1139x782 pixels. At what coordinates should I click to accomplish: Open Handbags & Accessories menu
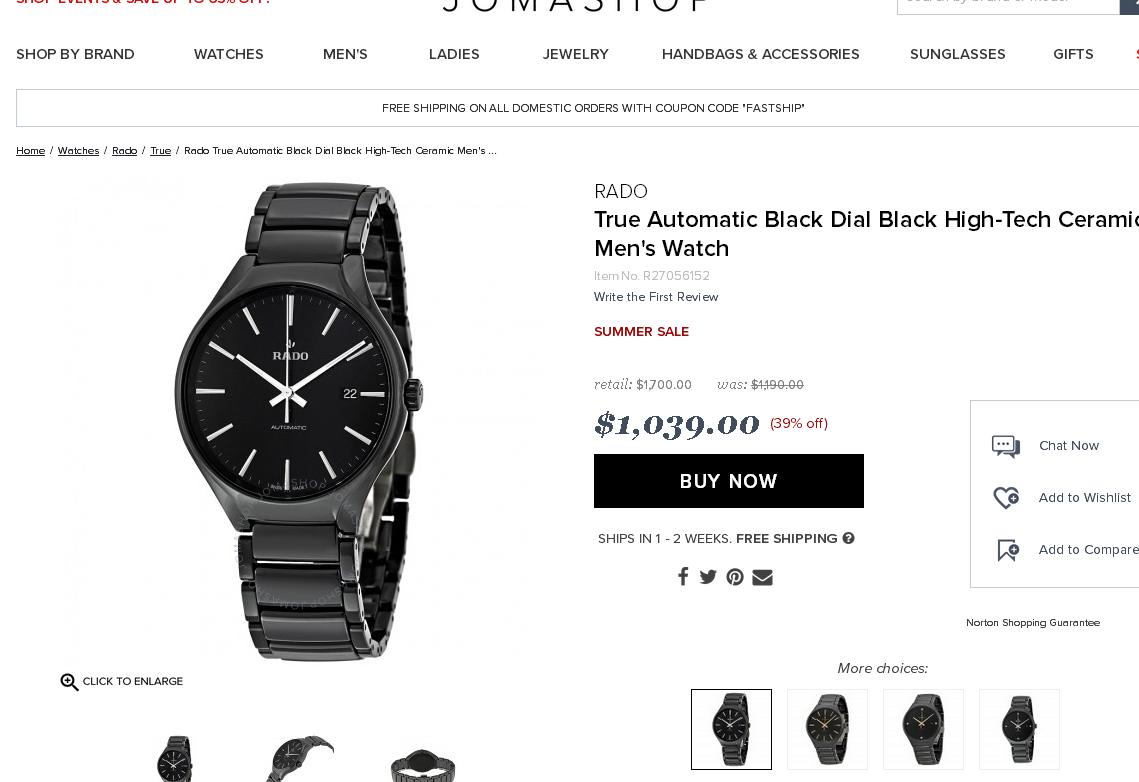pyautogui.click(x=760, y=54)
